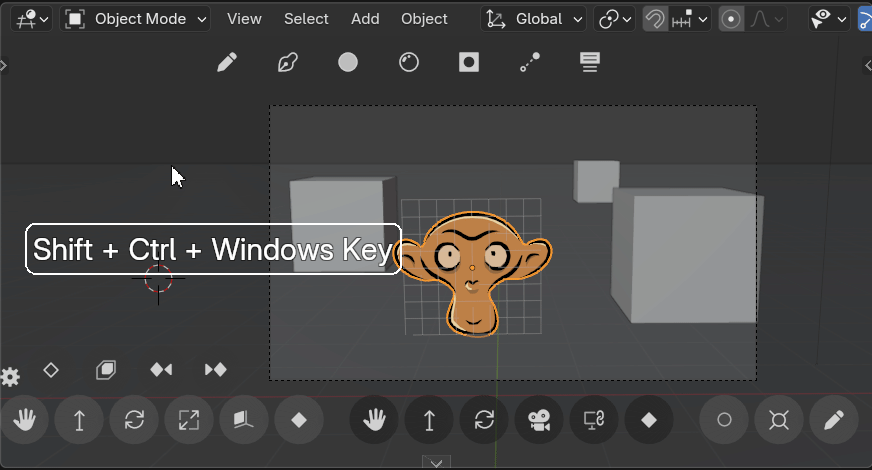Image resolution: width=872 pixels, height=470 pixels.
Task: Click the filled diamond in the dark group
Action: pos(649,420)
